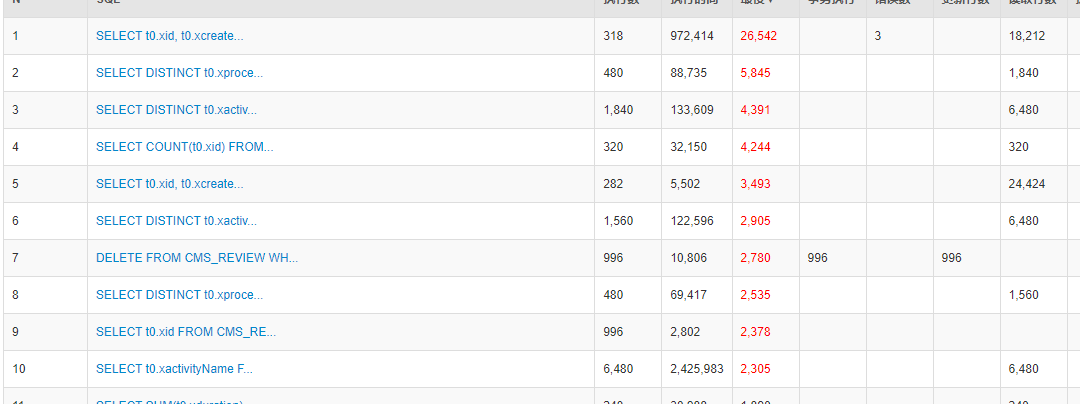The height and width of the screenshot is (404, 1080).
Task: Click the 24,424 rows value in row 5
Action: [1027, 184]
